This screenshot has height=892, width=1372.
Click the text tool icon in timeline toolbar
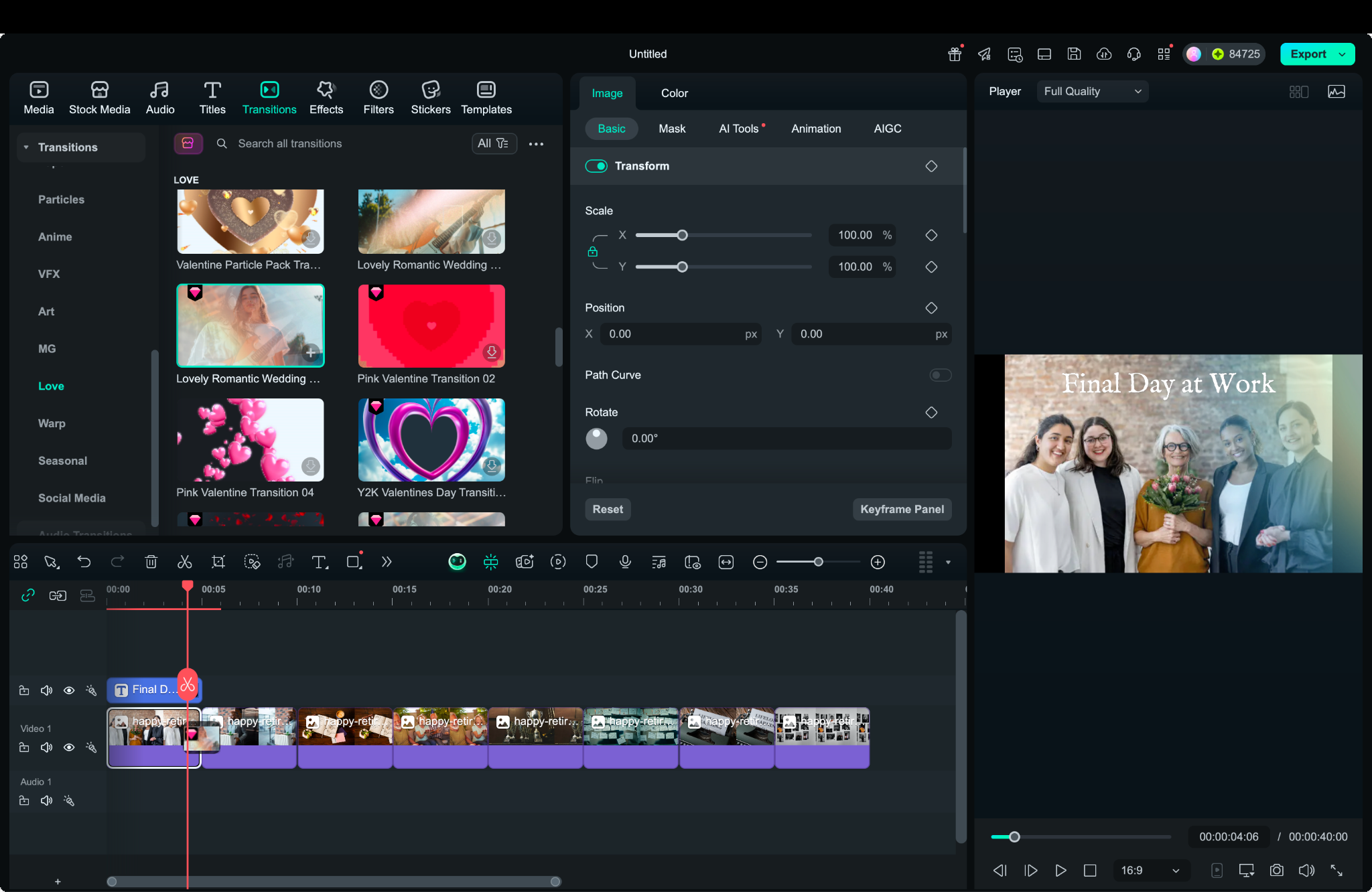point(320,562)
